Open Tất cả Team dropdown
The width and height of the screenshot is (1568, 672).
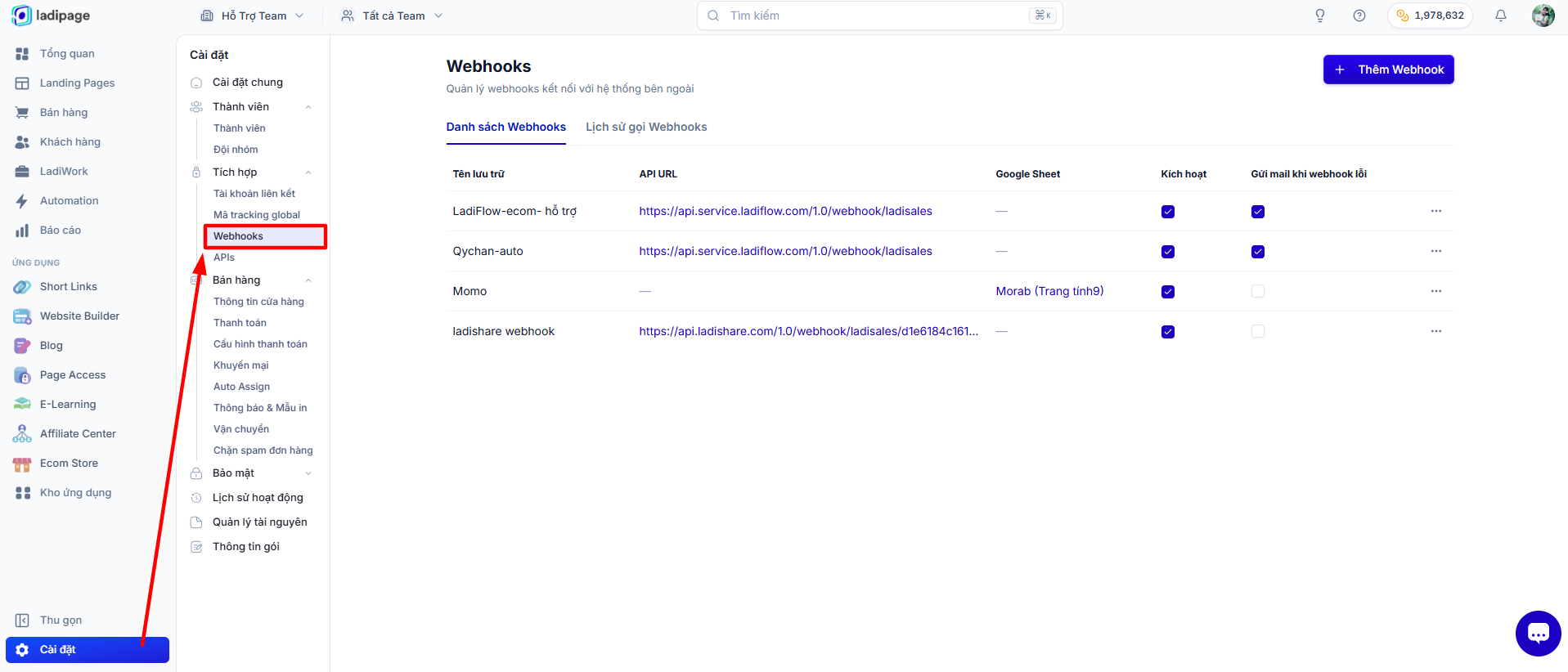click(x=393, y=16)
